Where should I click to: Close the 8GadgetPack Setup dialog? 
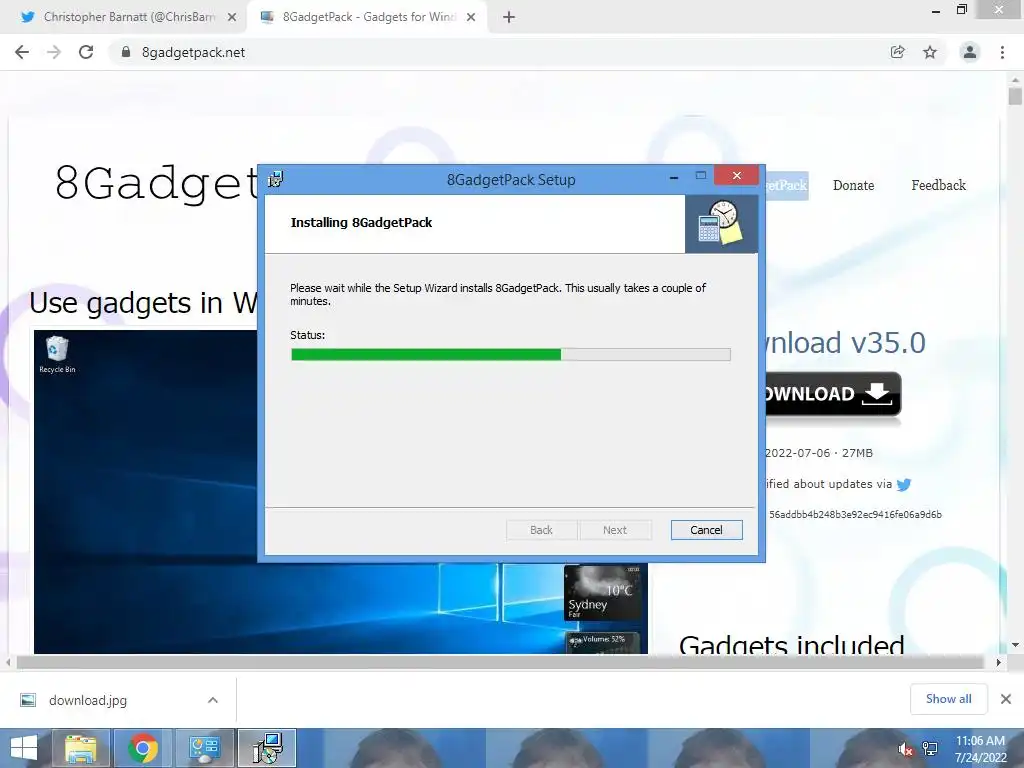pyautogui.click(x=737, y=175)
